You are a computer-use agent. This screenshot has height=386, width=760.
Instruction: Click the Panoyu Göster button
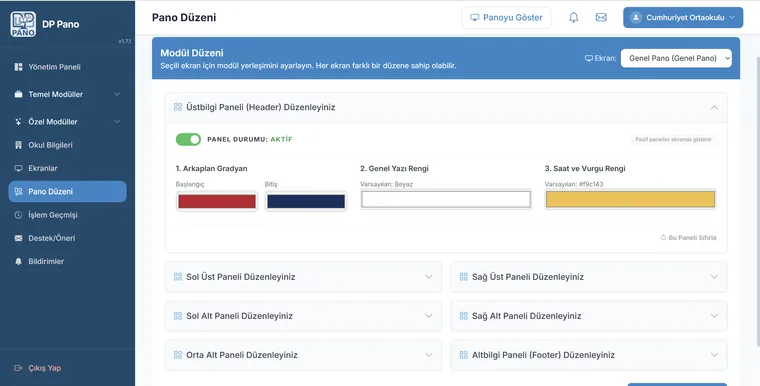pos(506,17)
